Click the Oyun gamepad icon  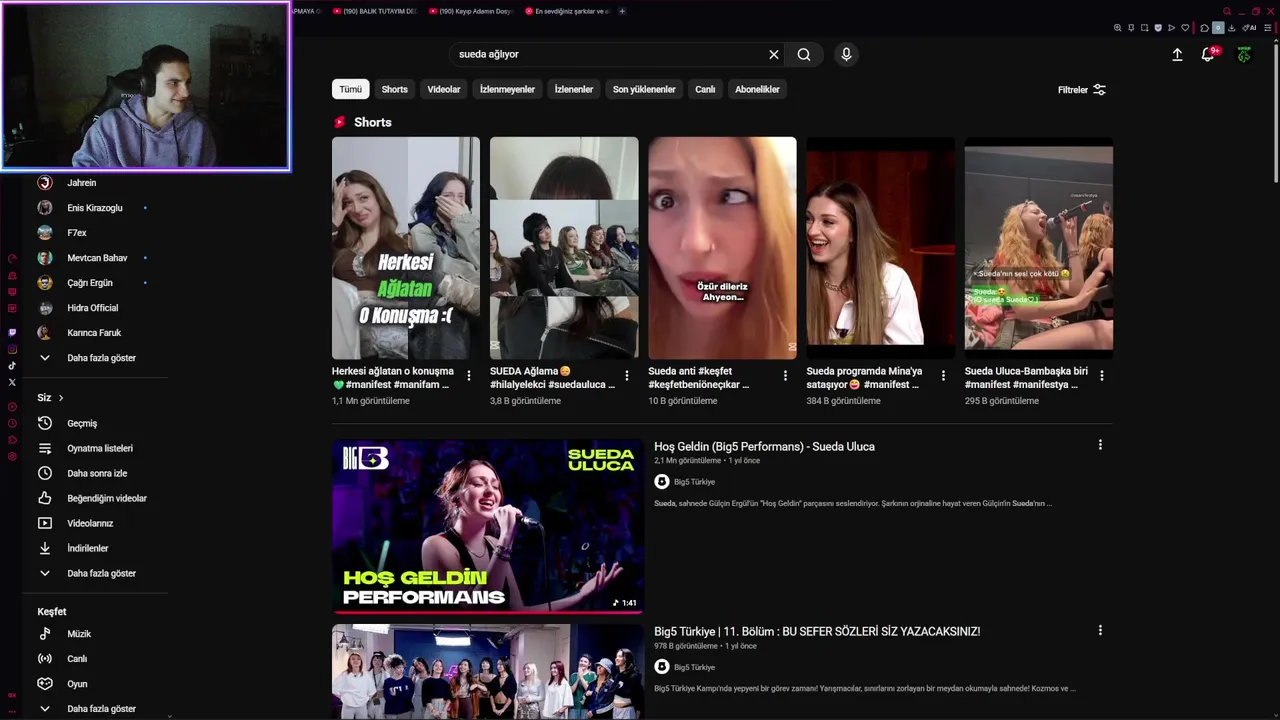[45, 684]
